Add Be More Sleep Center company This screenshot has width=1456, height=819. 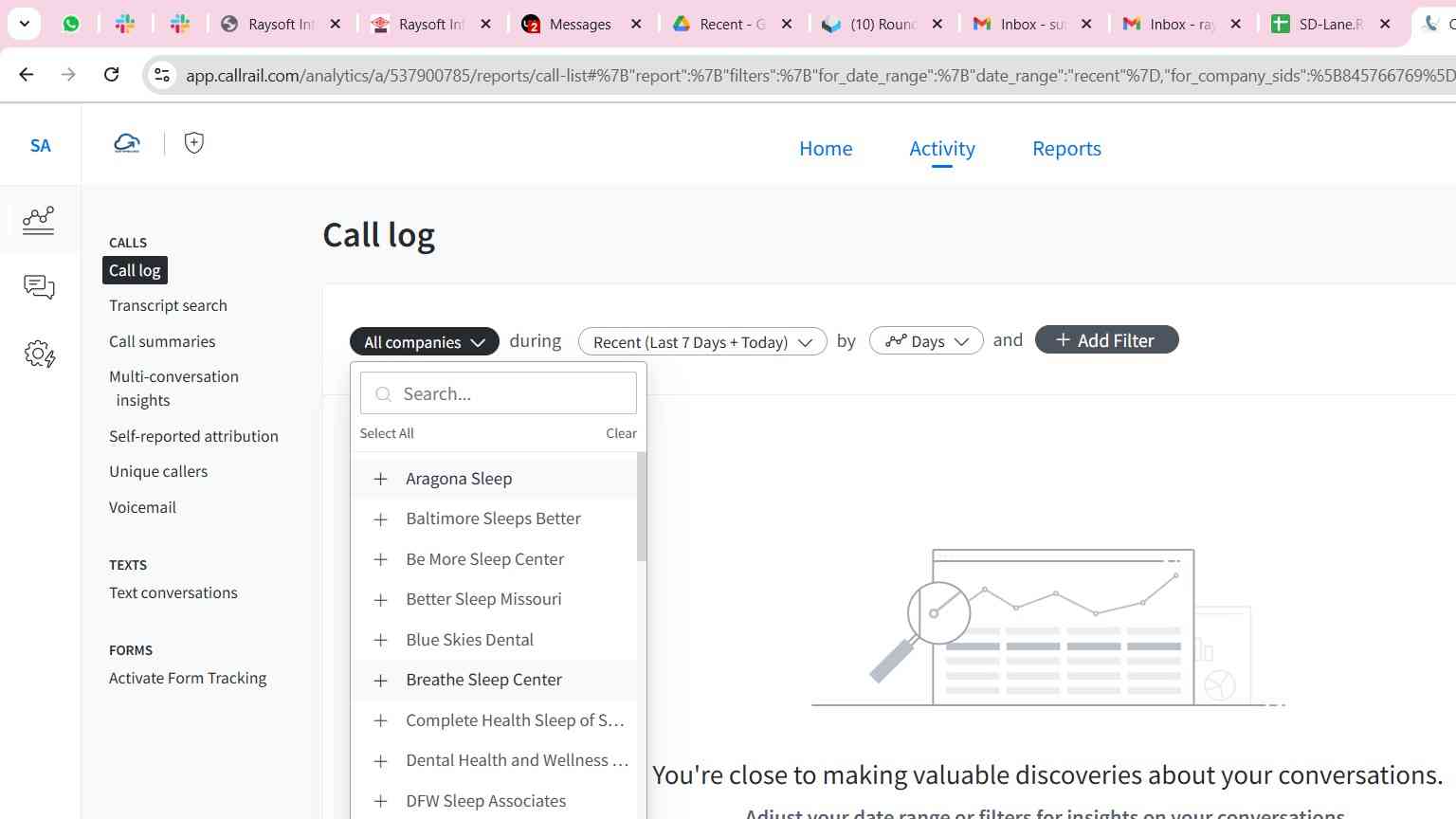click(493, 559)
